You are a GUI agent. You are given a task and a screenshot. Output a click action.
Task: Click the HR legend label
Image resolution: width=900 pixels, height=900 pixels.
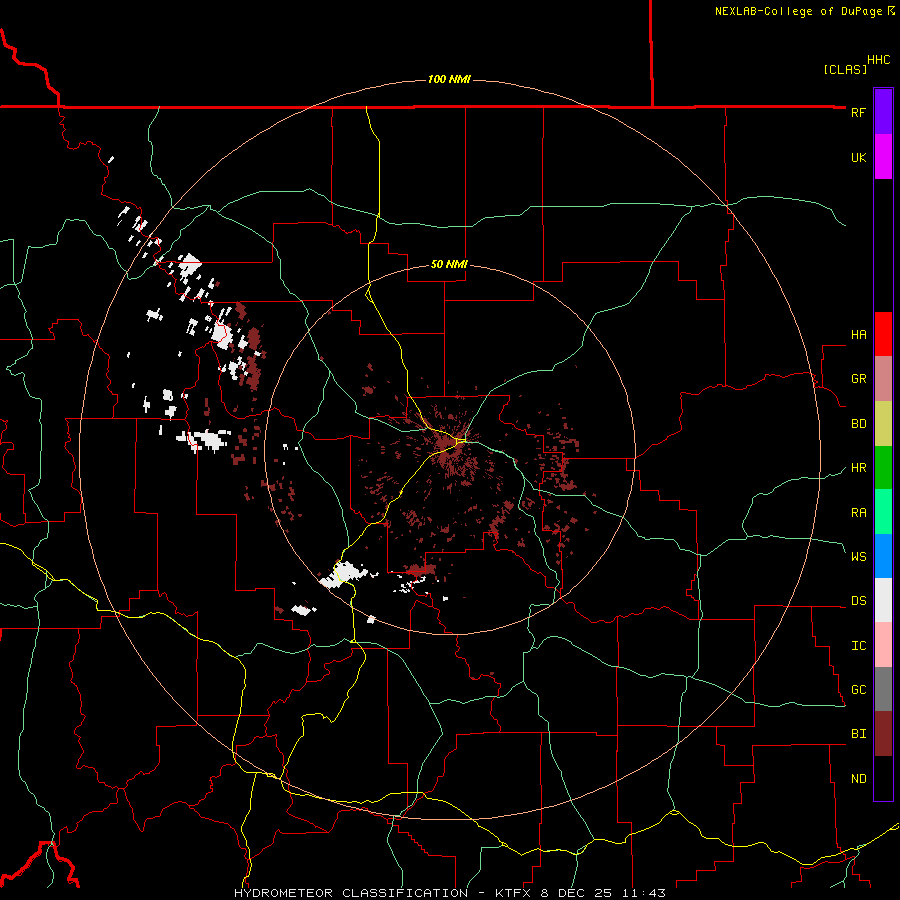tap(858, 468)
